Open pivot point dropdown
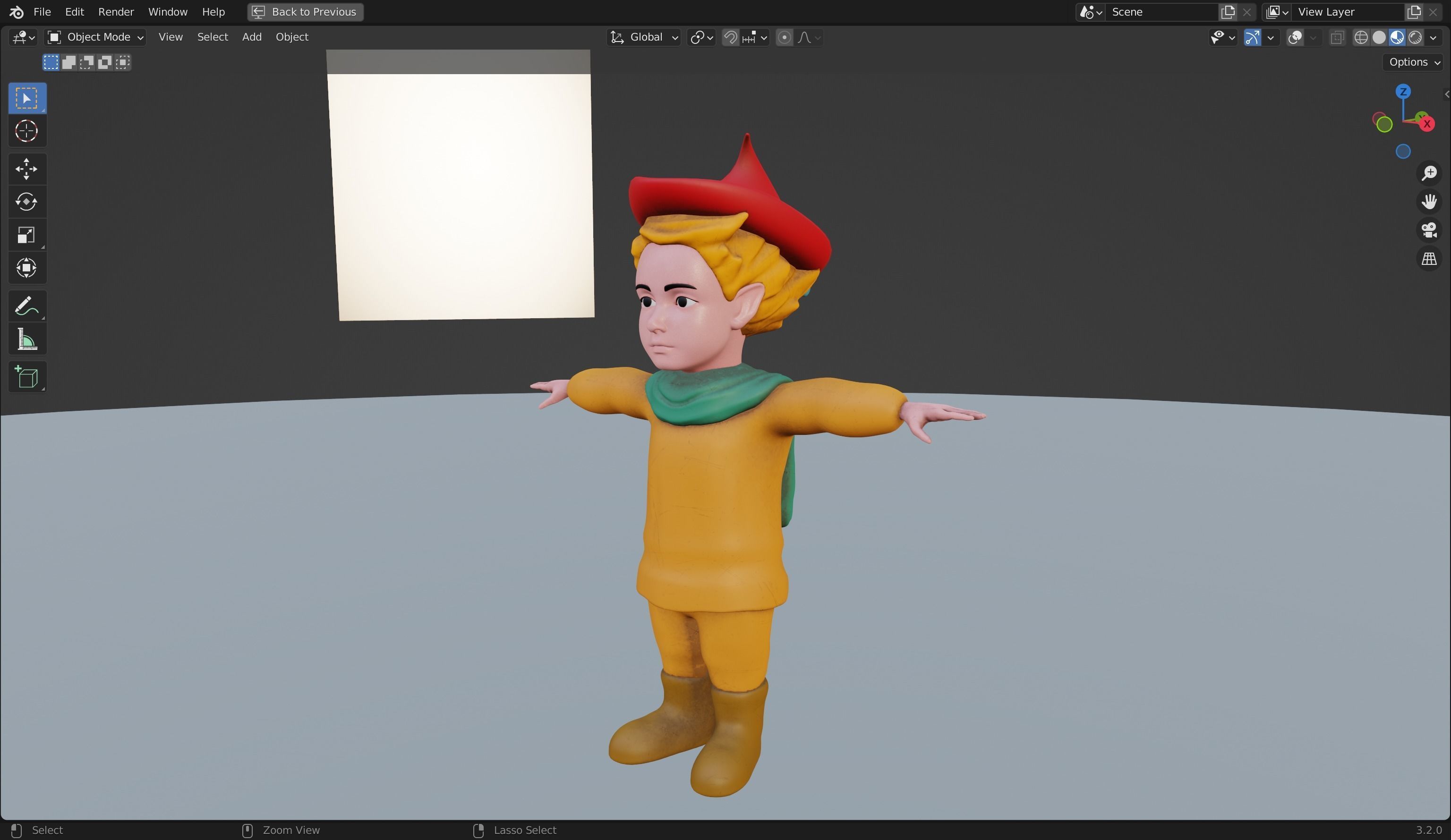 click(701, 37)
